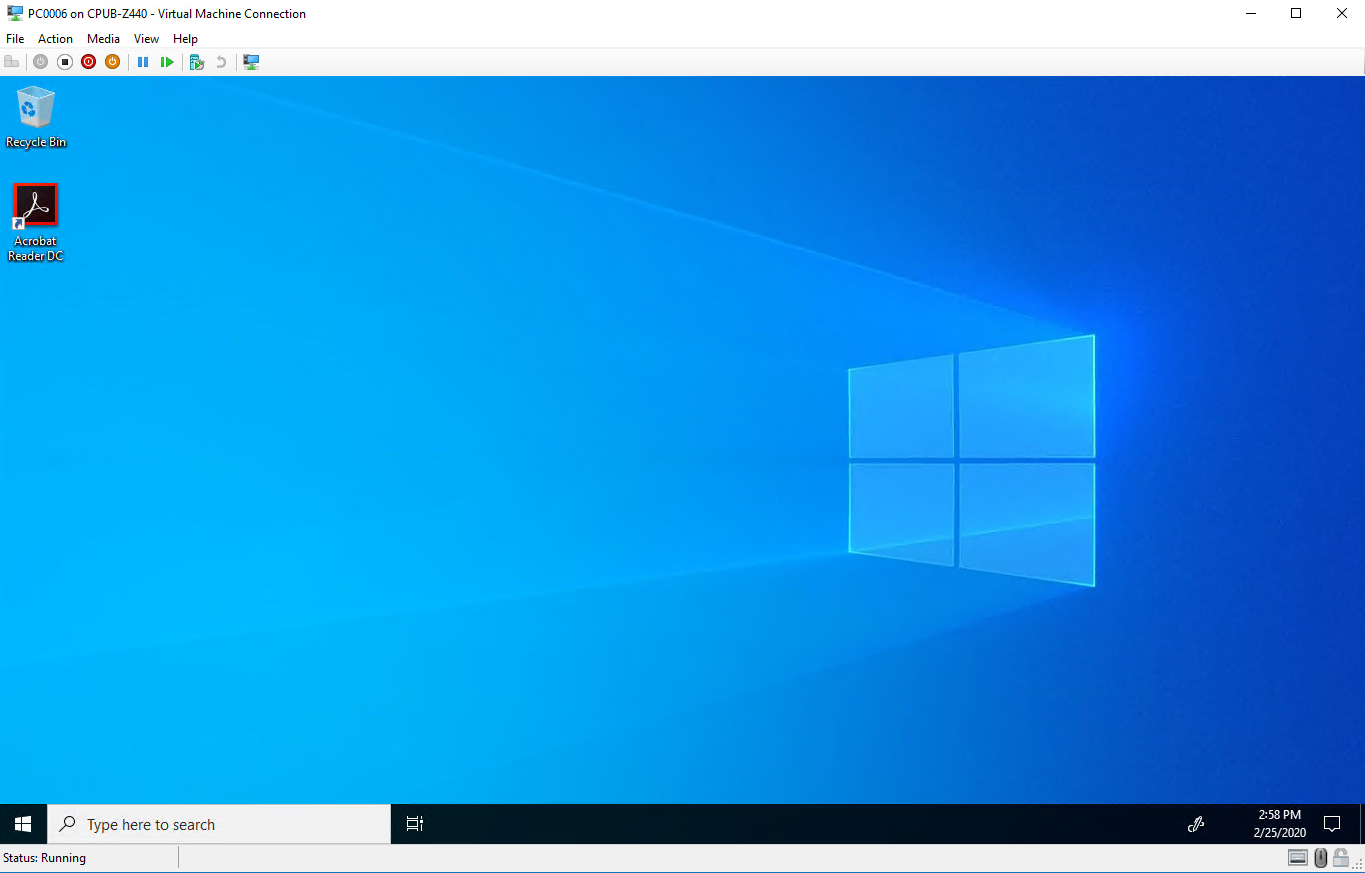Viewport: 1365px width, 873px height.
Task: Open the Media menu
Action: tap(103, 38)
